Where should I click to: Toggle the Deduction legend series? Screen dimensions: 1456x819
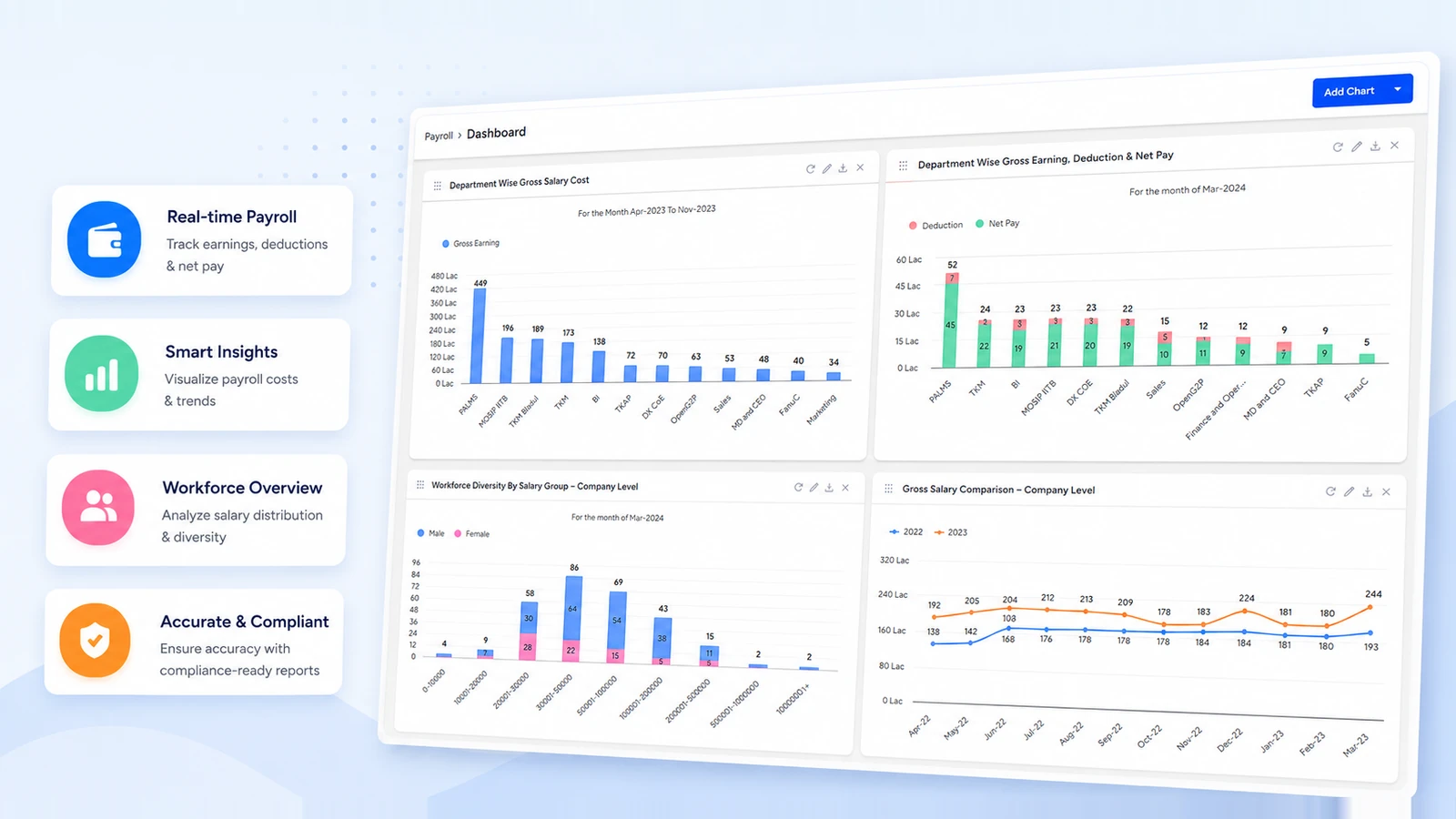(935, 225)
